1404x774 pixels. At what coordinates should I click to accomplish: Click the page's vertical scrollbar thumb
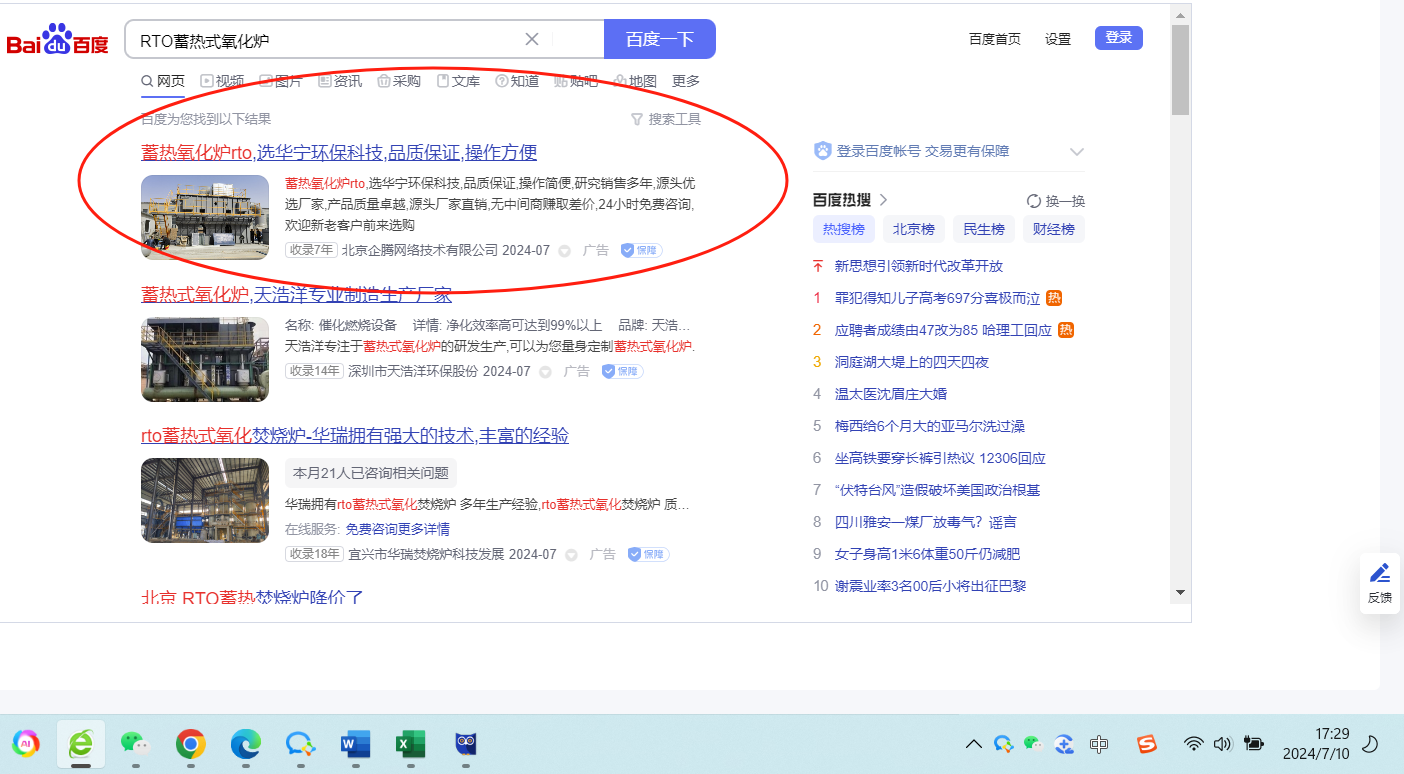coord(1180,70)
